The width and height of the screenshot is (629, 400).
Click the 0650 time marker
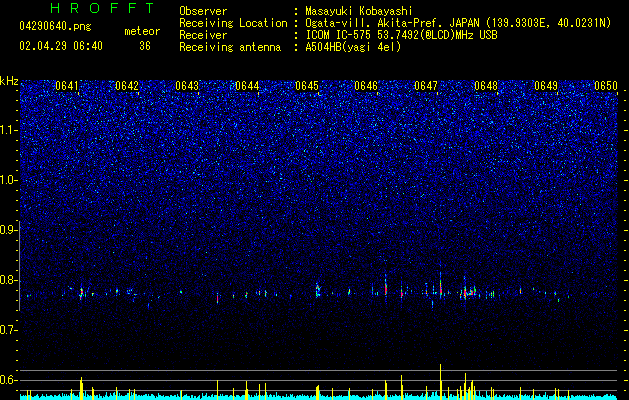point(606,86)
